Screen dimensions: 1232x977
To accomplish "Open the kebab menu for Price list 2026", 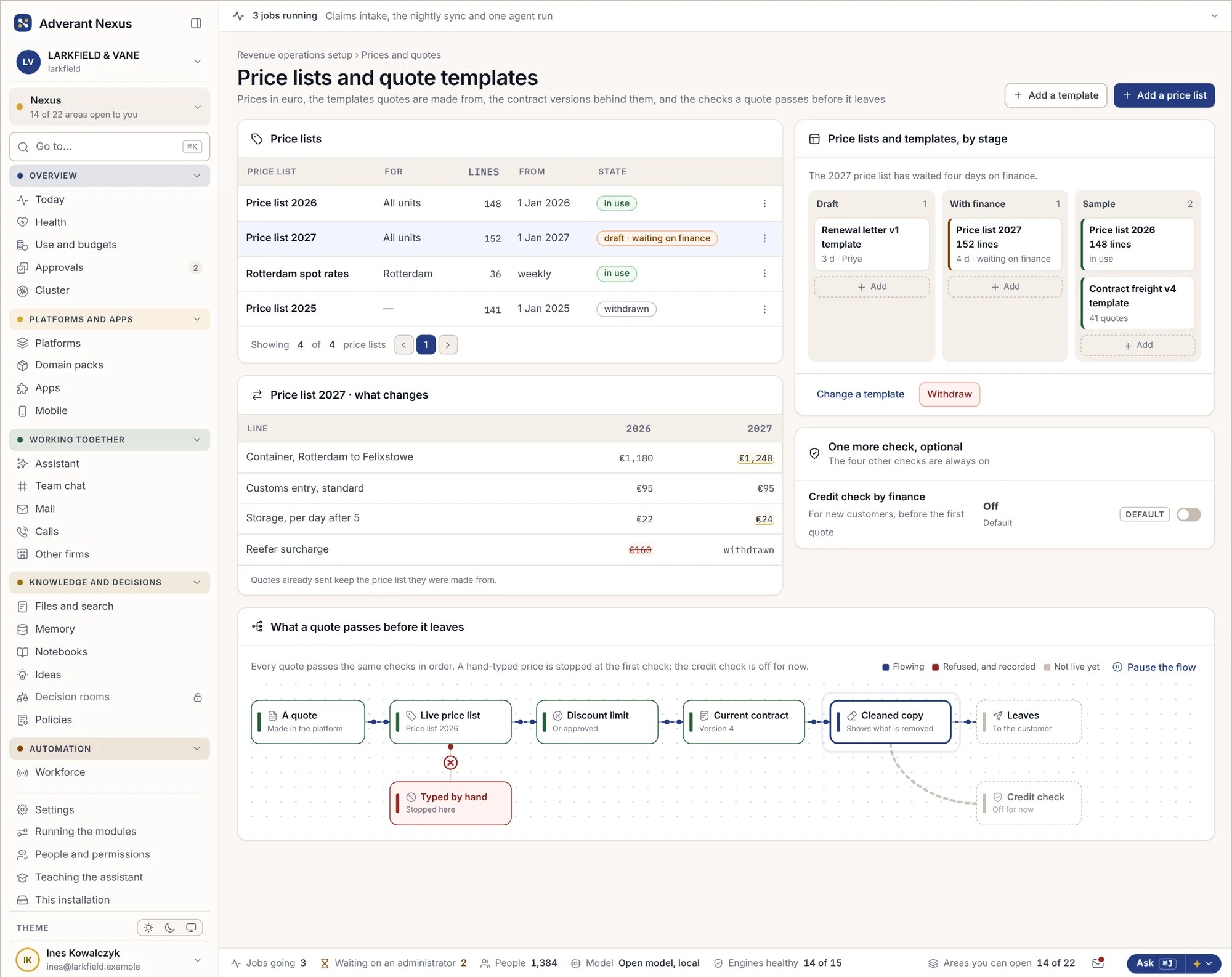I will pos(764,203).
